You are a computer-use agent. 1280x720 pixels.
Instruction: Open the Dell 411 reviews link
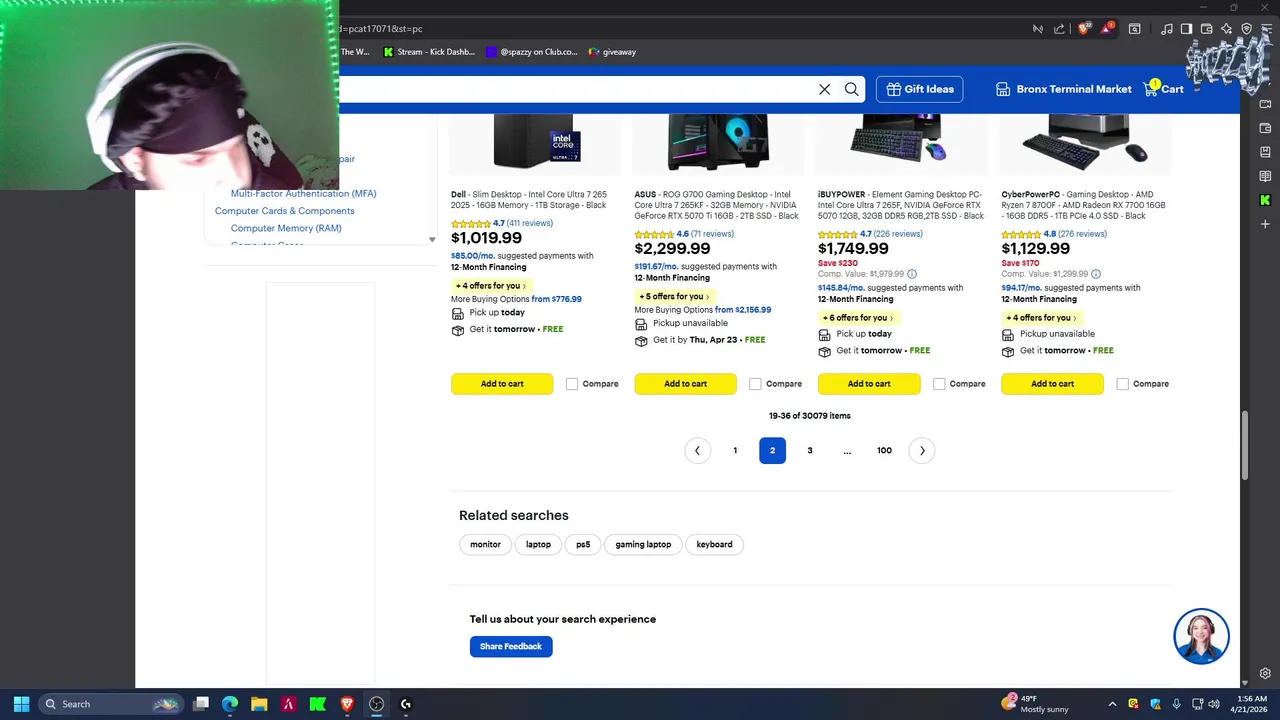(530, 223)
